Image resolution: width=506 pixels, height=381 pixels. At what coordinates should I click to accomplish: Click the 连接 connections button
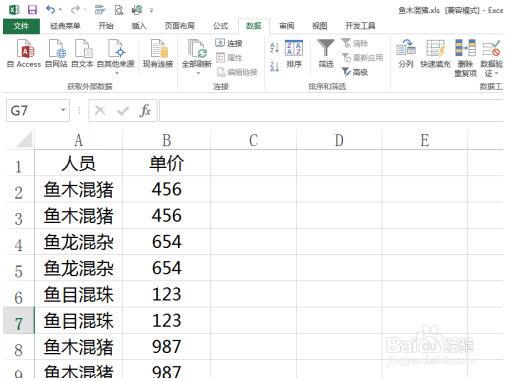229,43
